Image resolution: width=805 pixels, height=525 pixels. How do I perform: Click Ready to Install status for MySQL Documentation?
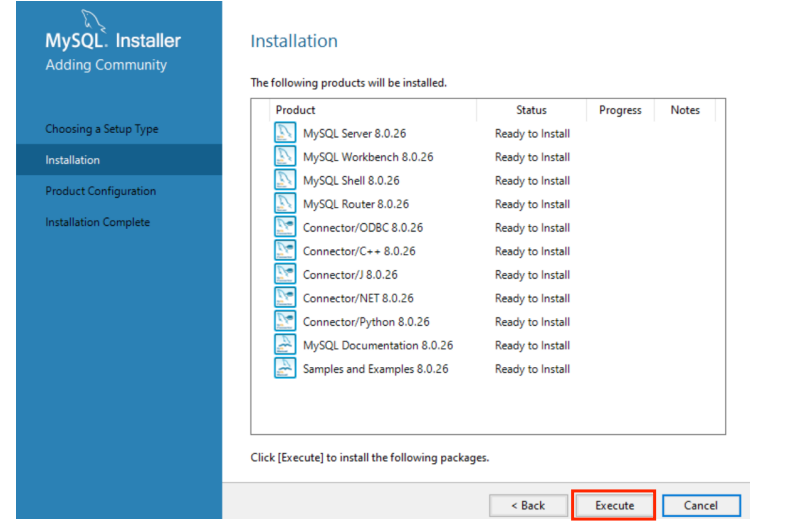pyautogui.click(x=532, y=346)
